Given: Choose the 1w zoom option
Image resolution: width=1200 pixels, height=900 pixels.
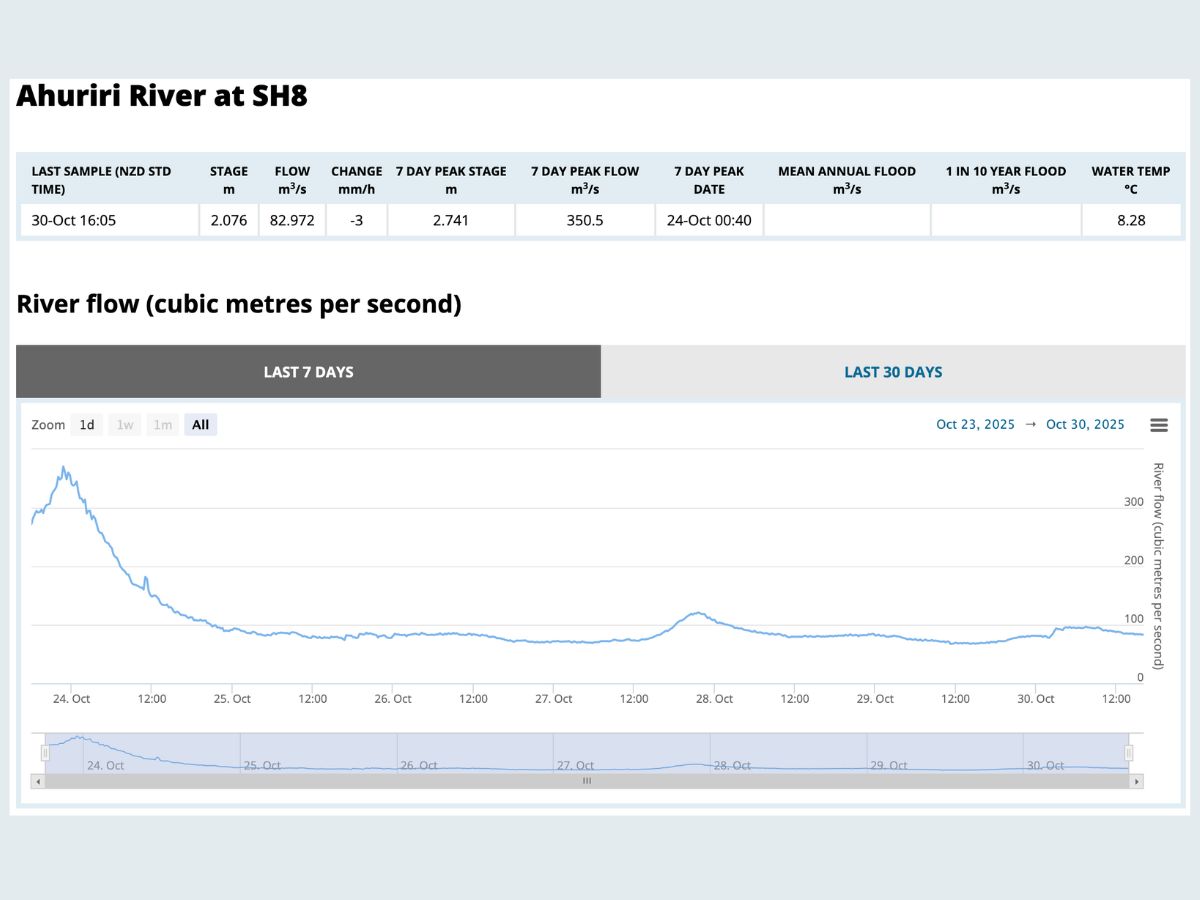Looking at the screenshot, I should pyautogui.click(x=125, y=425).
